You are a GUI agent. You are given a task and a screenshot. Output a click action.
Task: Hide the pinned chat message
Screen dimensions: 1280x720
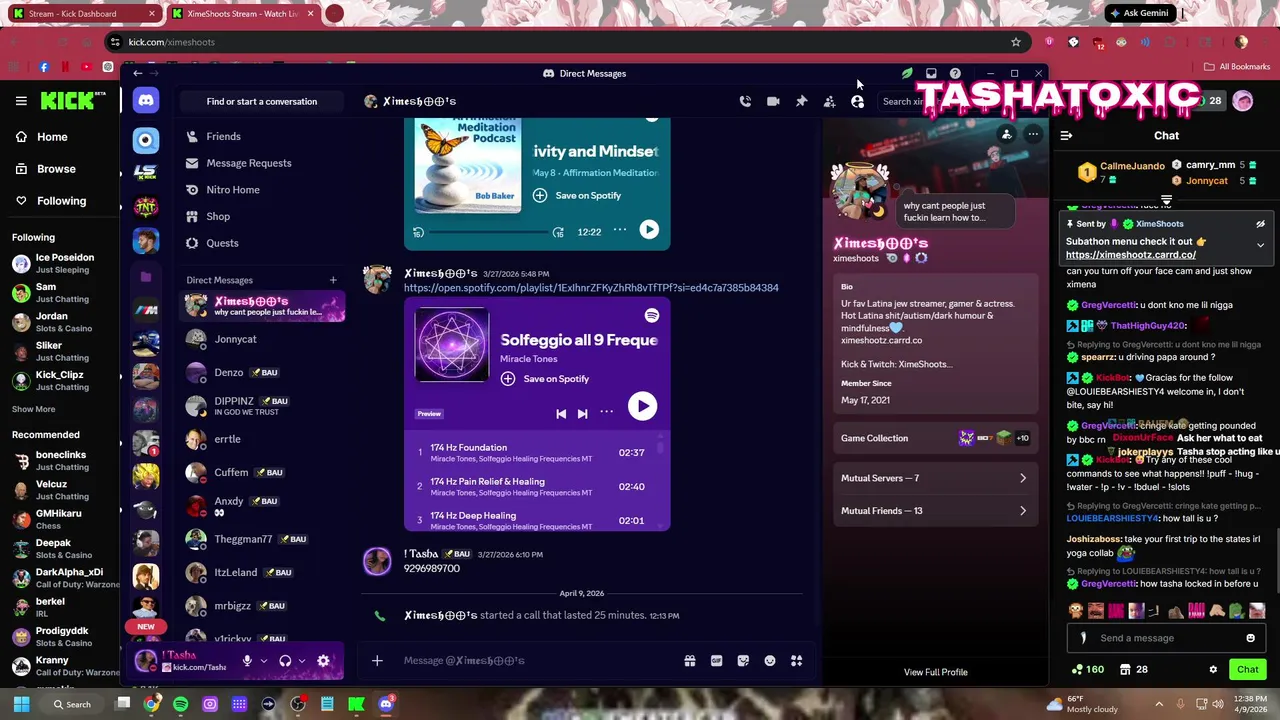(1260, 224)
